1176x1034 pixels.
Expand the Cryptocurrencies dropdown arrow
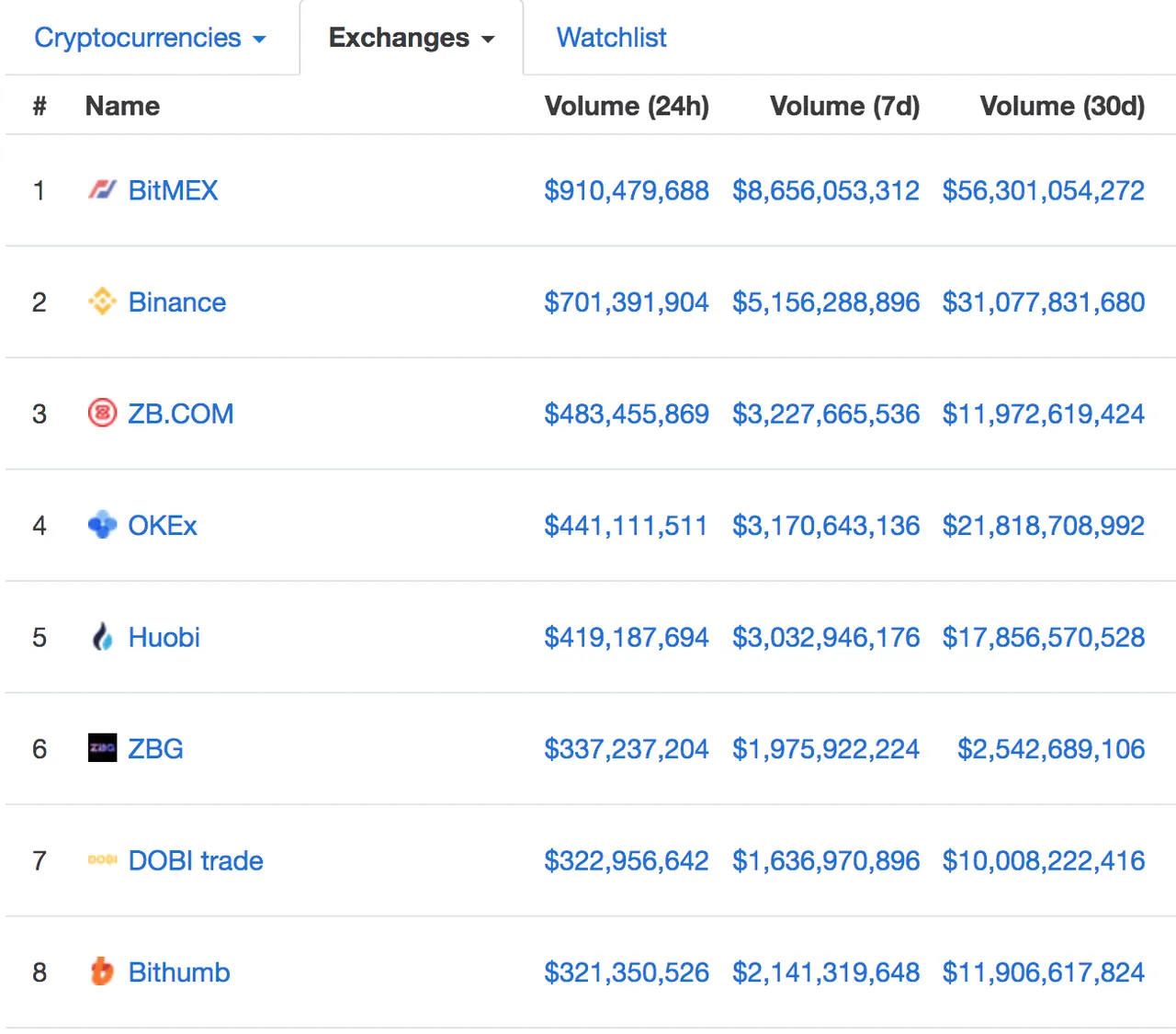pyautogui.click(x=259, y=40)
